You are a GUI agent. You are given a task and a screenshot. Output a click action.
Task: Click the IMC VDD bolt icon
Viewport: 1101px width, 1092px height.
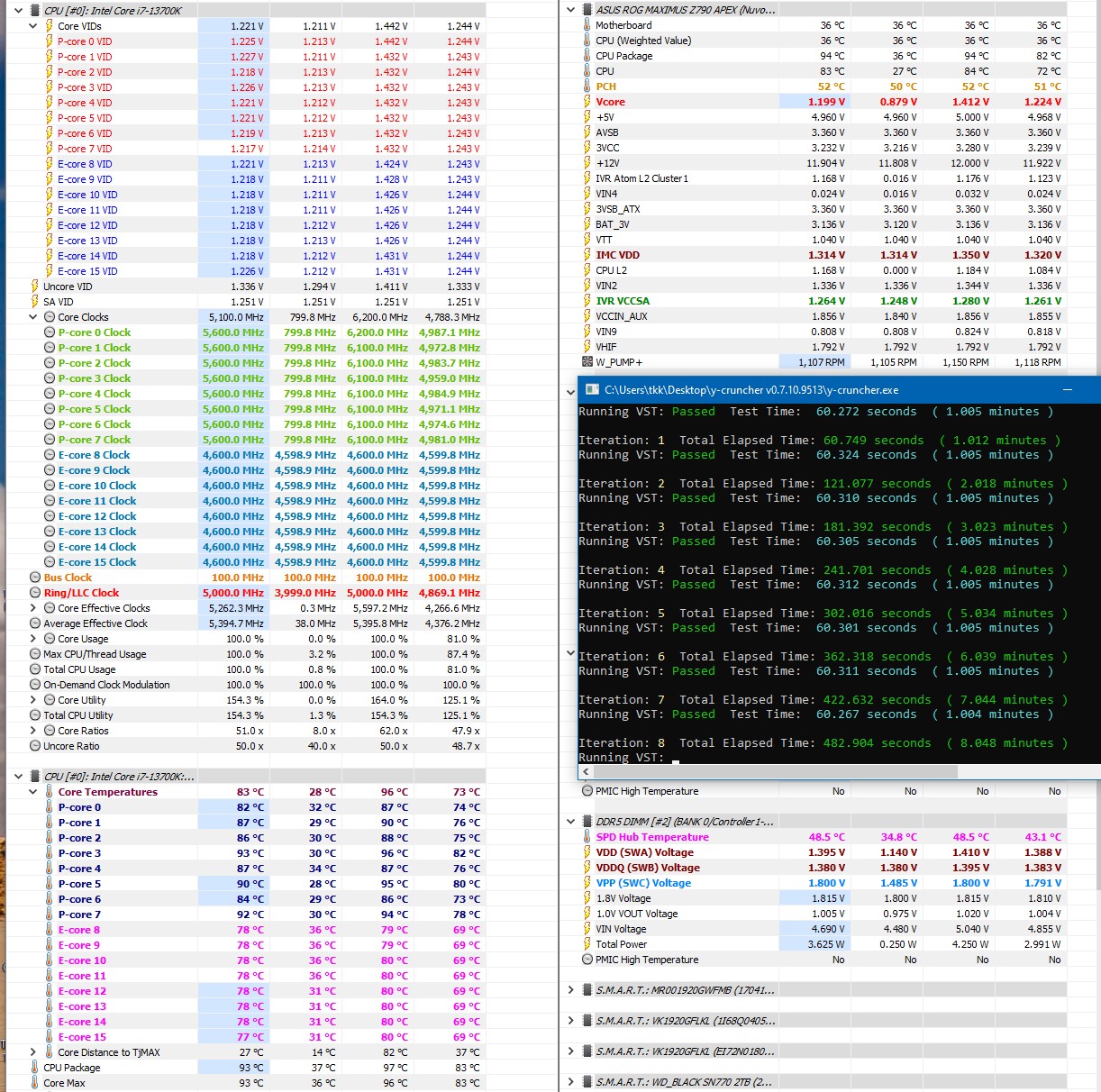pos(587,255)
